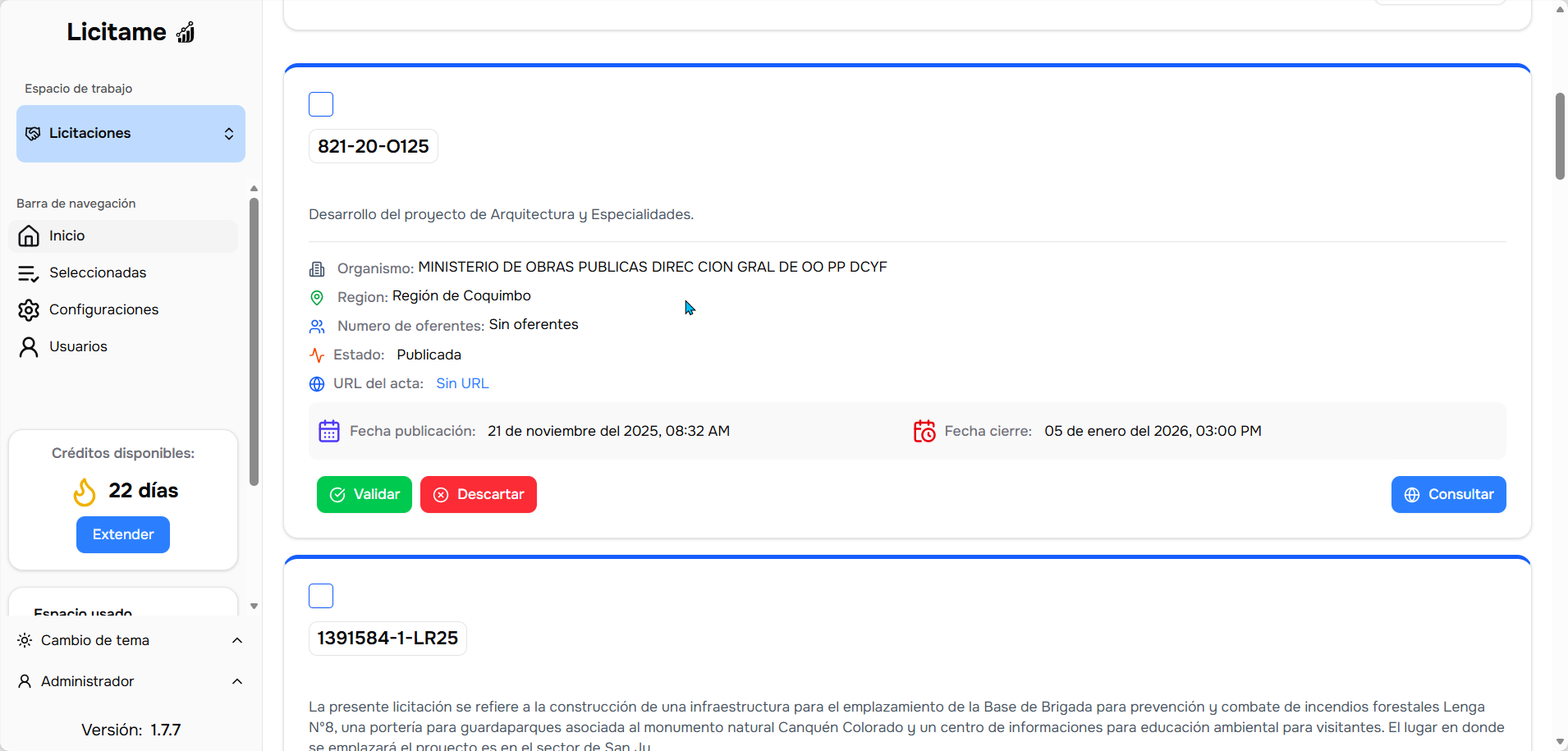This screenshot has height=751, width=1568.
Task: Click the blue Consultar button
Action: pos(1448,495)
